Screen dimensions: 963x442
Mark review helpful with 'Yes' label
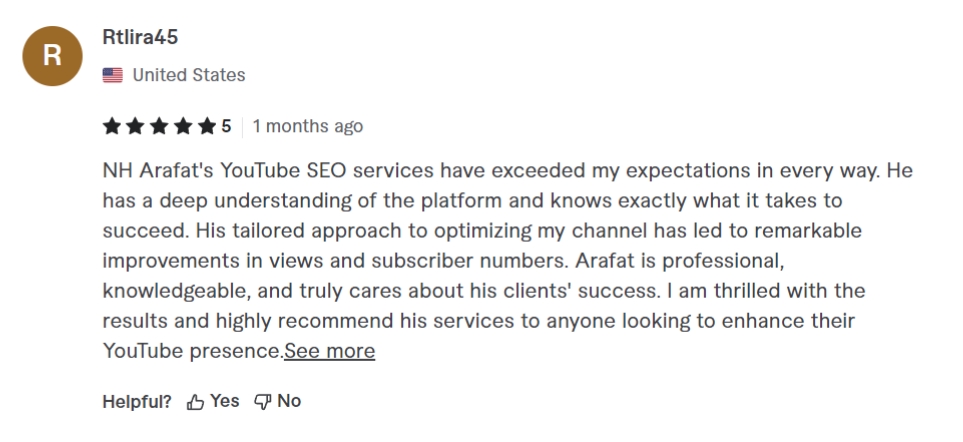225,401
